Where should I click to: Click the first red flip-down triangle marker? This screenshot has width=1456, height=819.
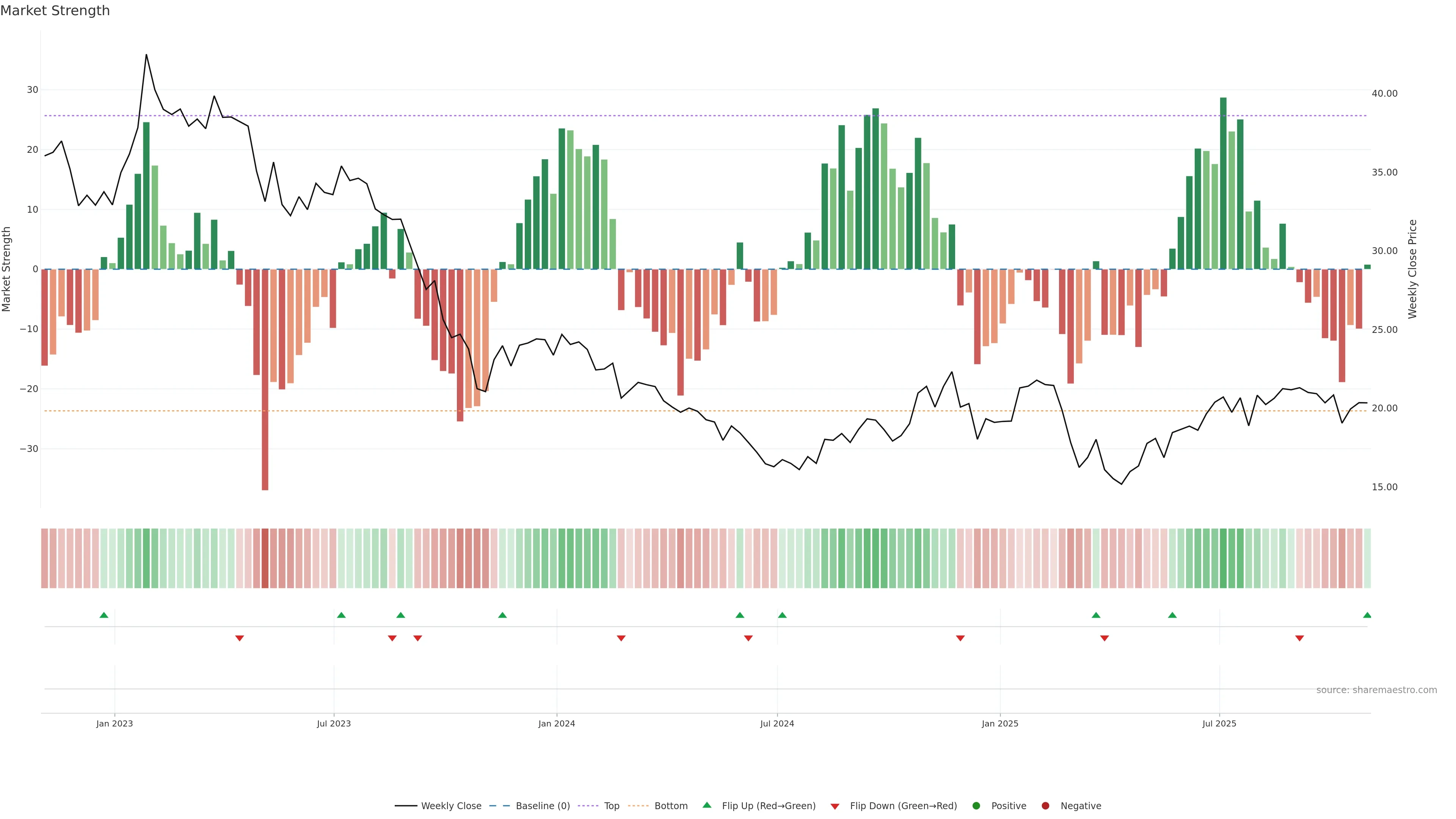[x=240, y=638]
